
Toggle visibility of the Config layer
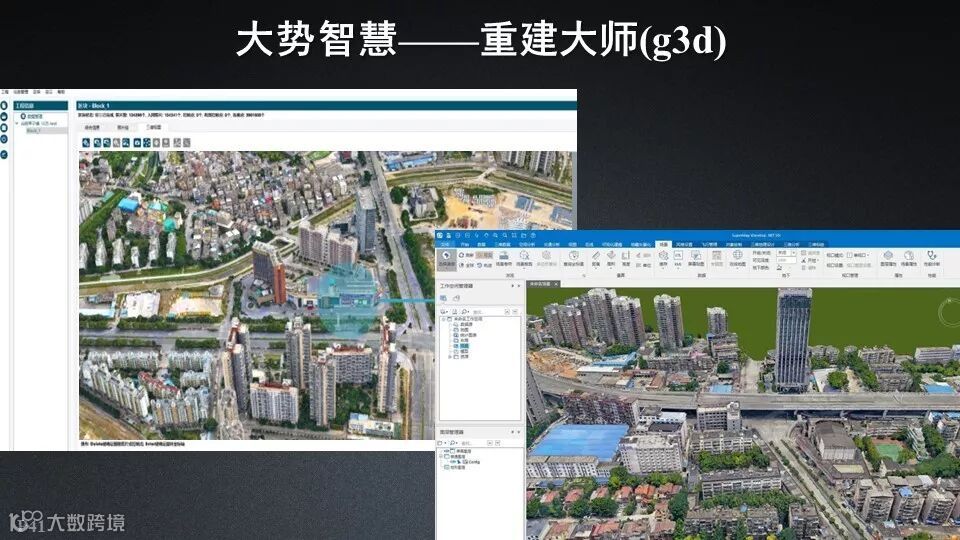pos(452,462)
